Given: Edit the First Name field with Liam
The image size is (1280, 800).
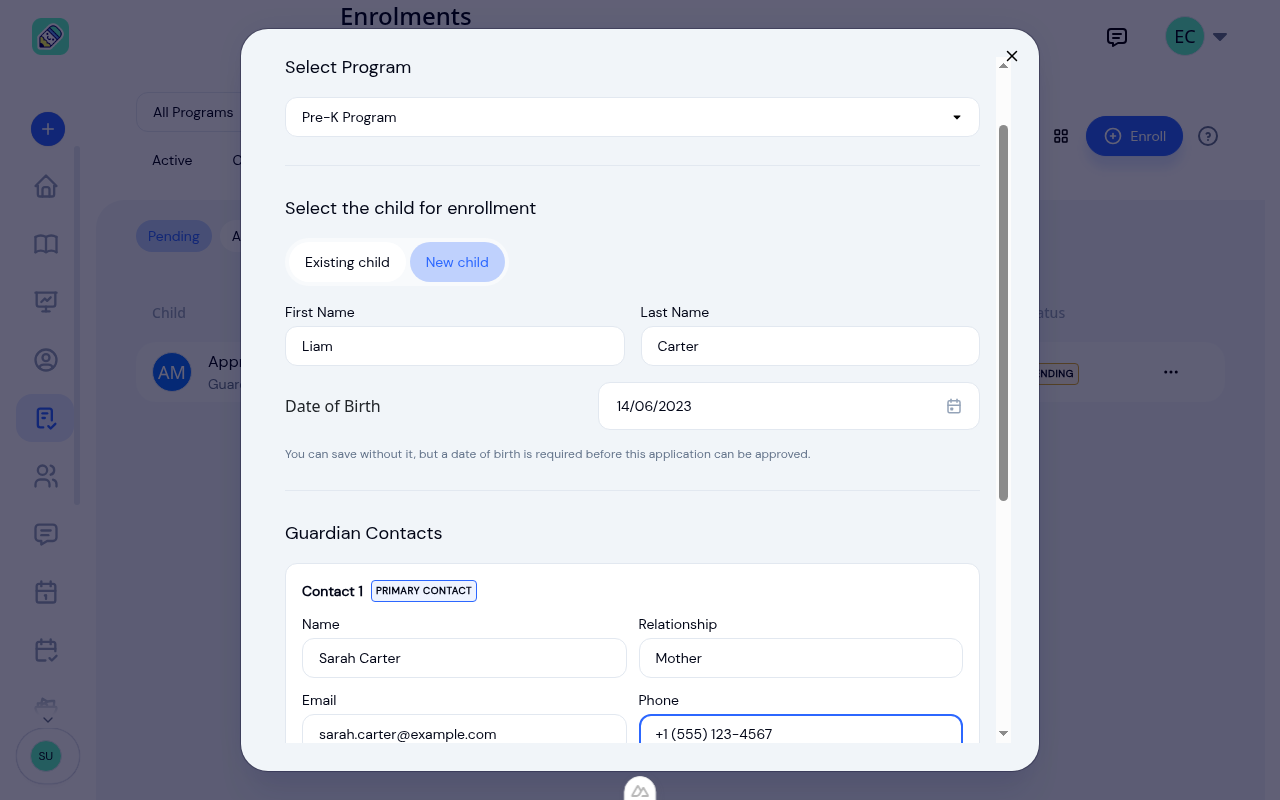Looking at the screenshot, I should [455, 346].
